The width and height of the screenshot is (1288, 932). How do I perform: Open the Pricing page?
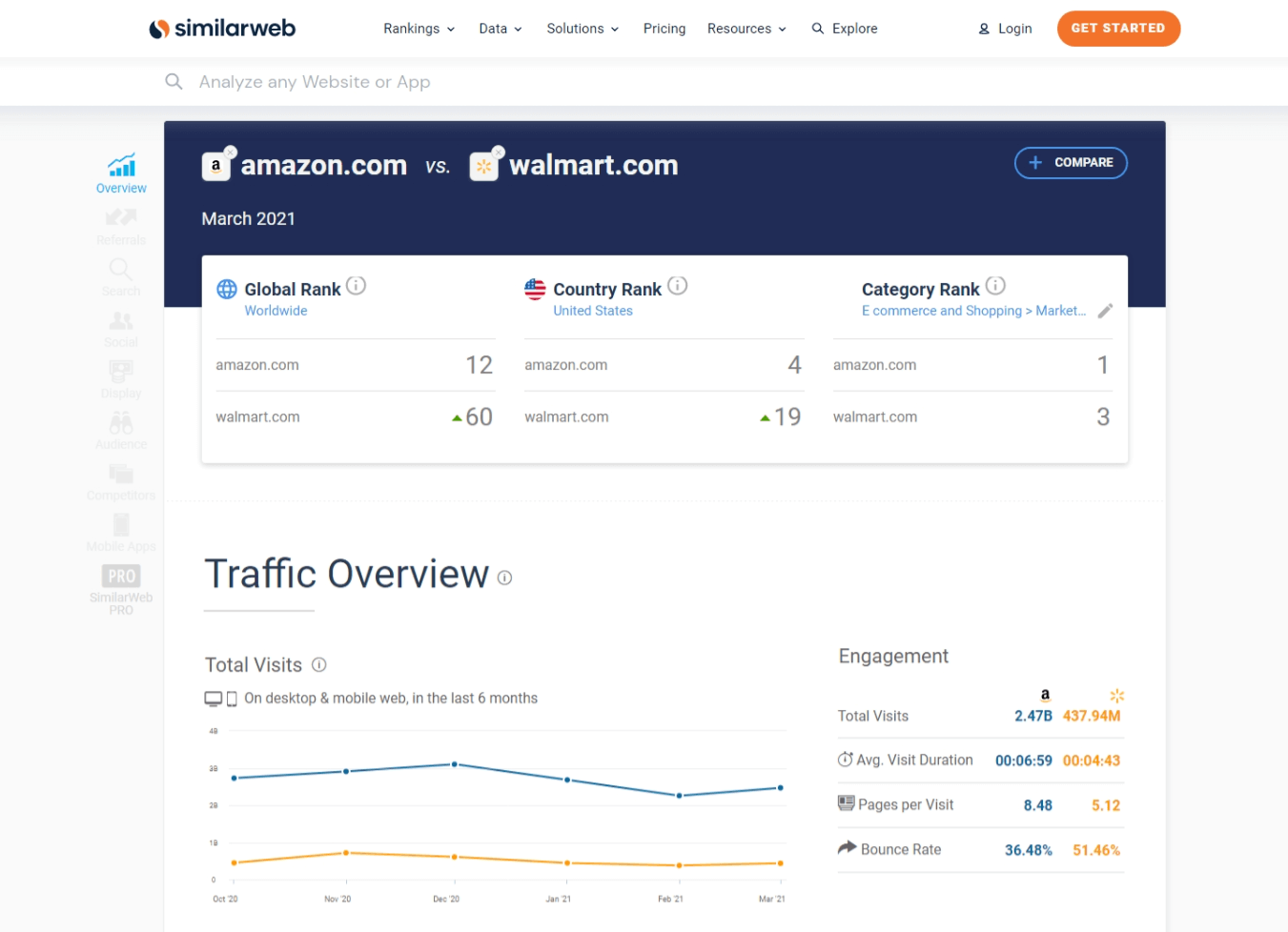[664, 29]
